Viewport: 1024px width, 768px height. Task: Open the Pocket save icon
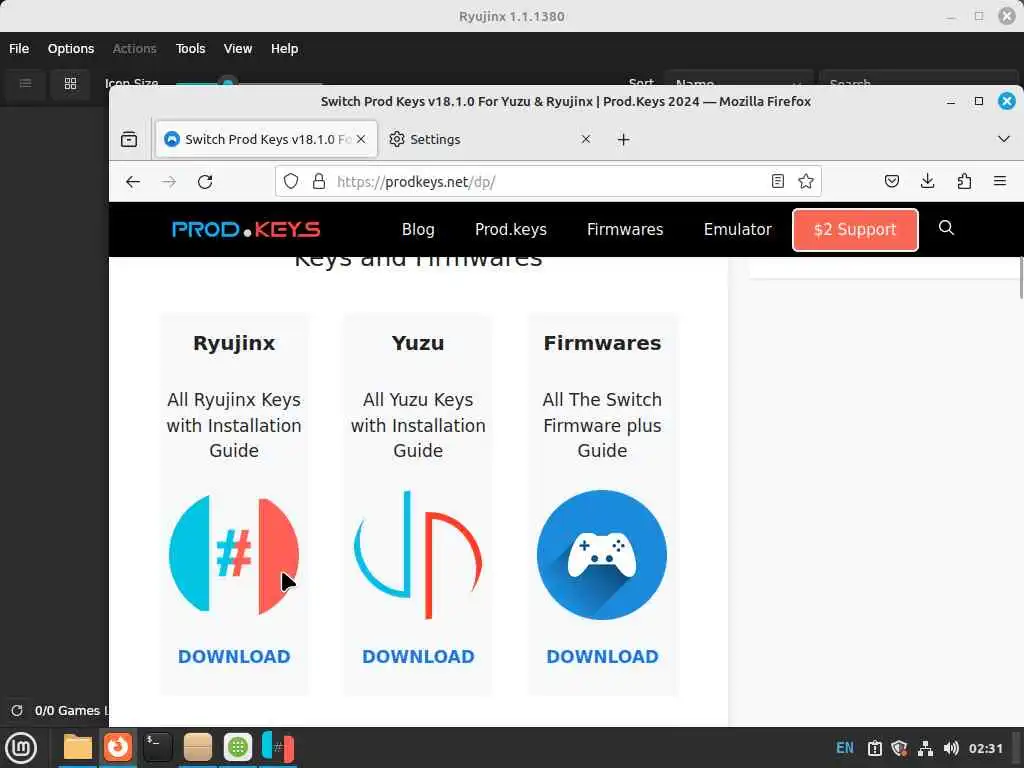click(x=891, y=182)
